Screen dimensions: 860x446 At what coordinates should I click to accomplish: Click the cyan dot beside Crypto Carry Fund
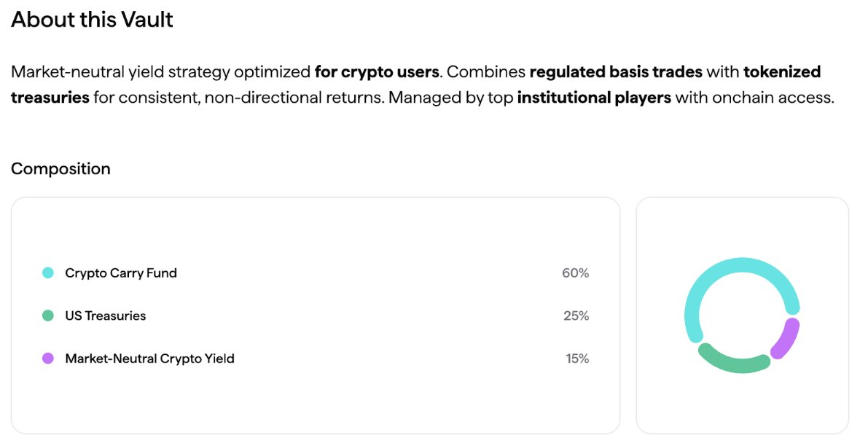pyautogui.click(x=47, y=273)
